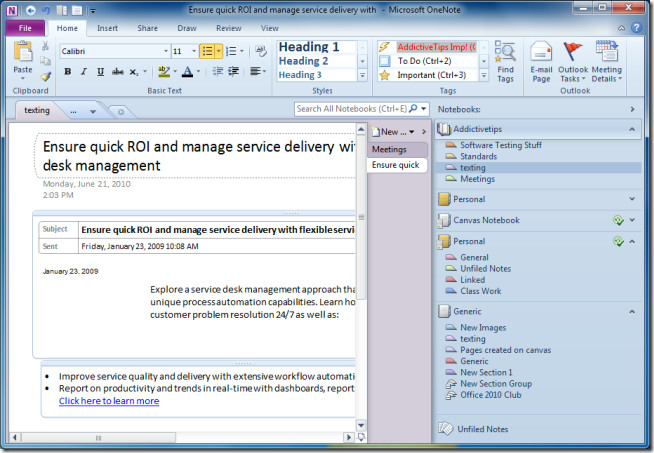Open the File tab
Image resolution: width=654 pixels, height=453 pixels.
tap(25, 28)
